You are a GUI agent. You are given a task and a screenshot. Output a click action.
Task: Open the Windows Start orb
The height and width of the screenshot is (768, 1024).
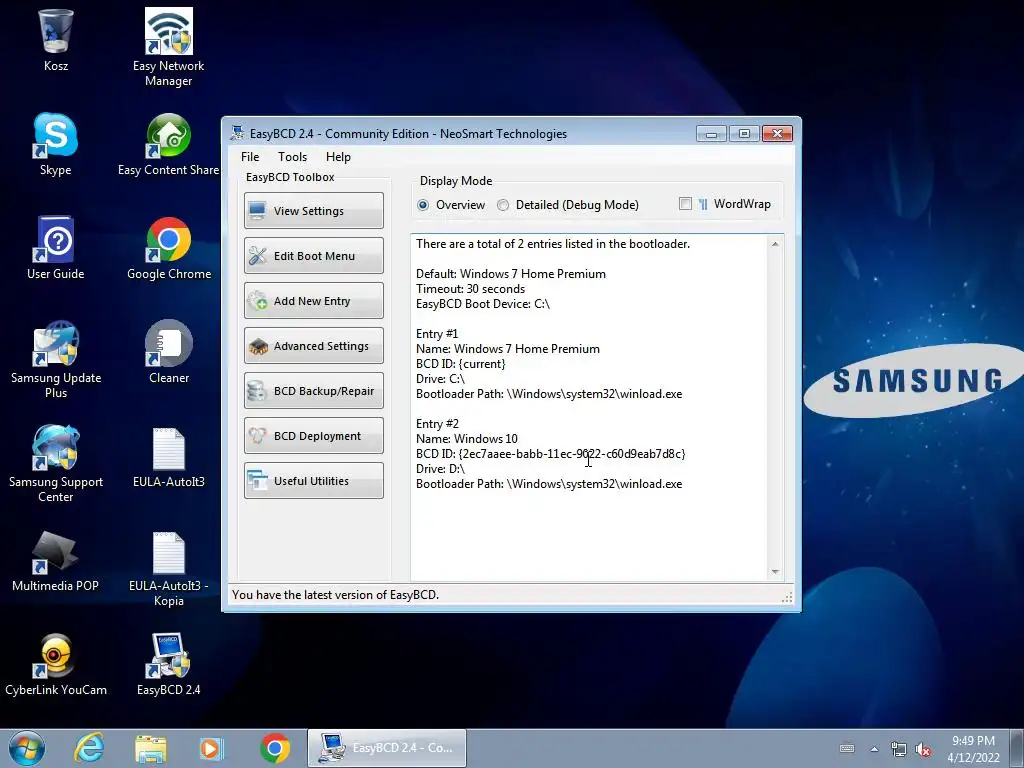(x=27, y=748)
